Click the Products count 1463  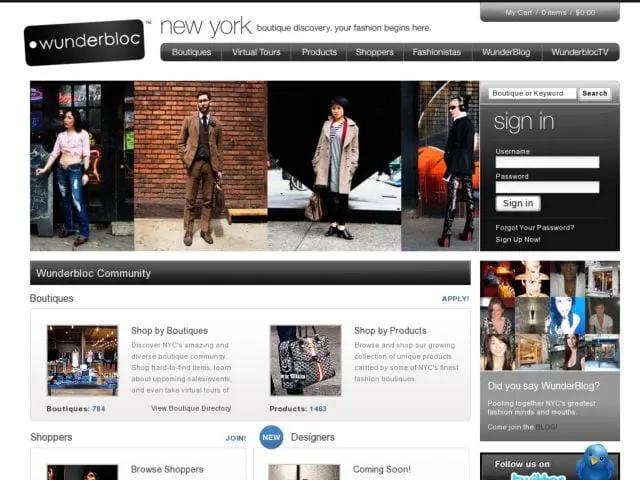click(318, 409)
